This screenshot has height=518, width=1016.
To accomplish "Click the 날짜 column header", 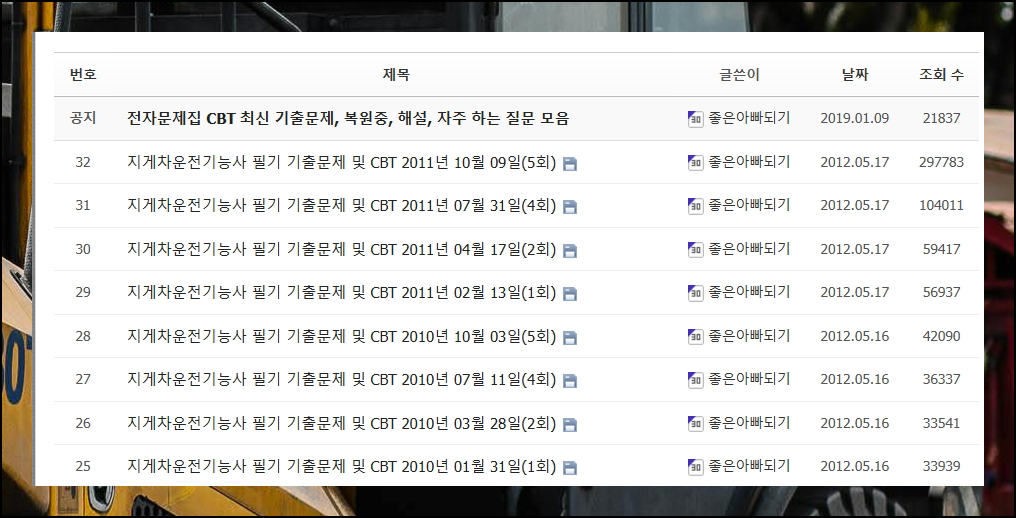I will [855, 75].
